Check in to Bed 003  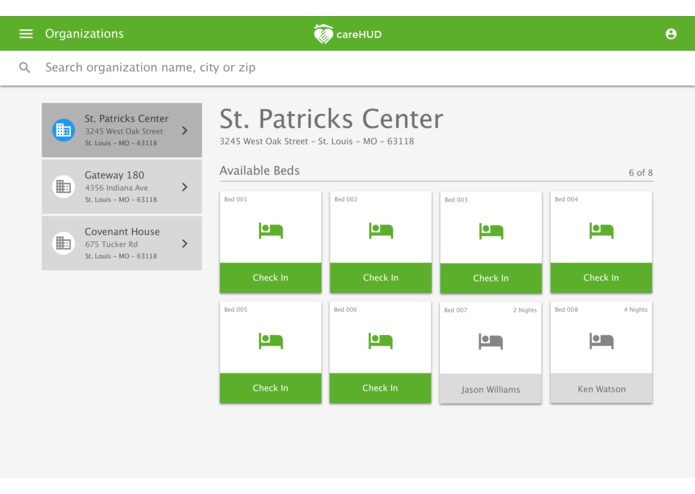click(491, 278)
